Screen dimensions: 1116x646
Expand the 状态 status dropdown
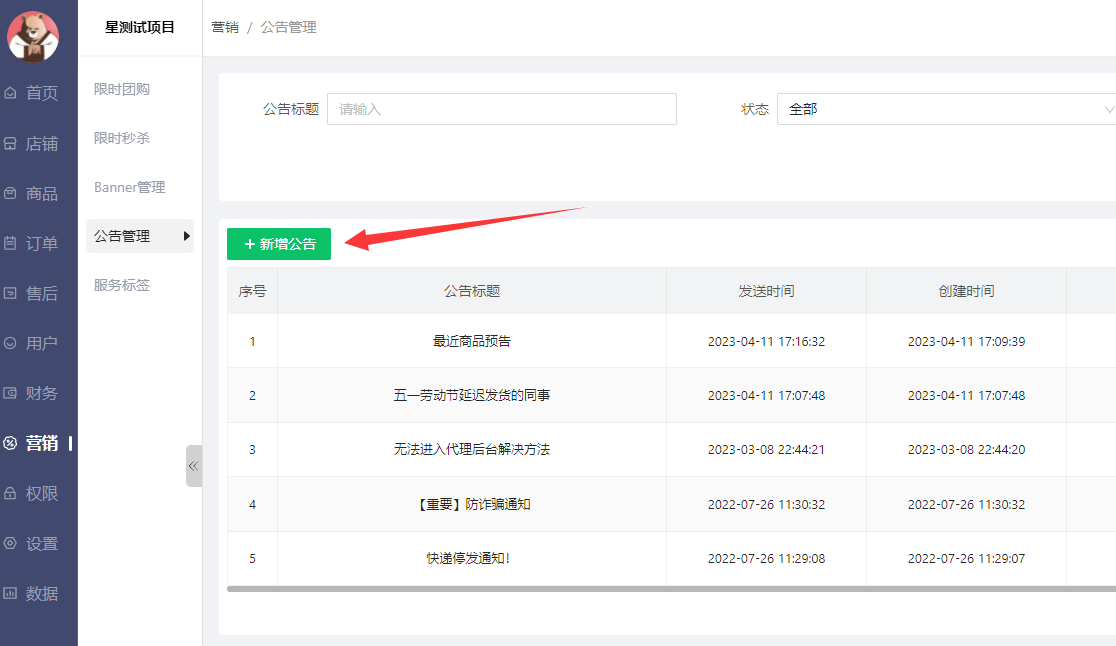coord(945,109)
